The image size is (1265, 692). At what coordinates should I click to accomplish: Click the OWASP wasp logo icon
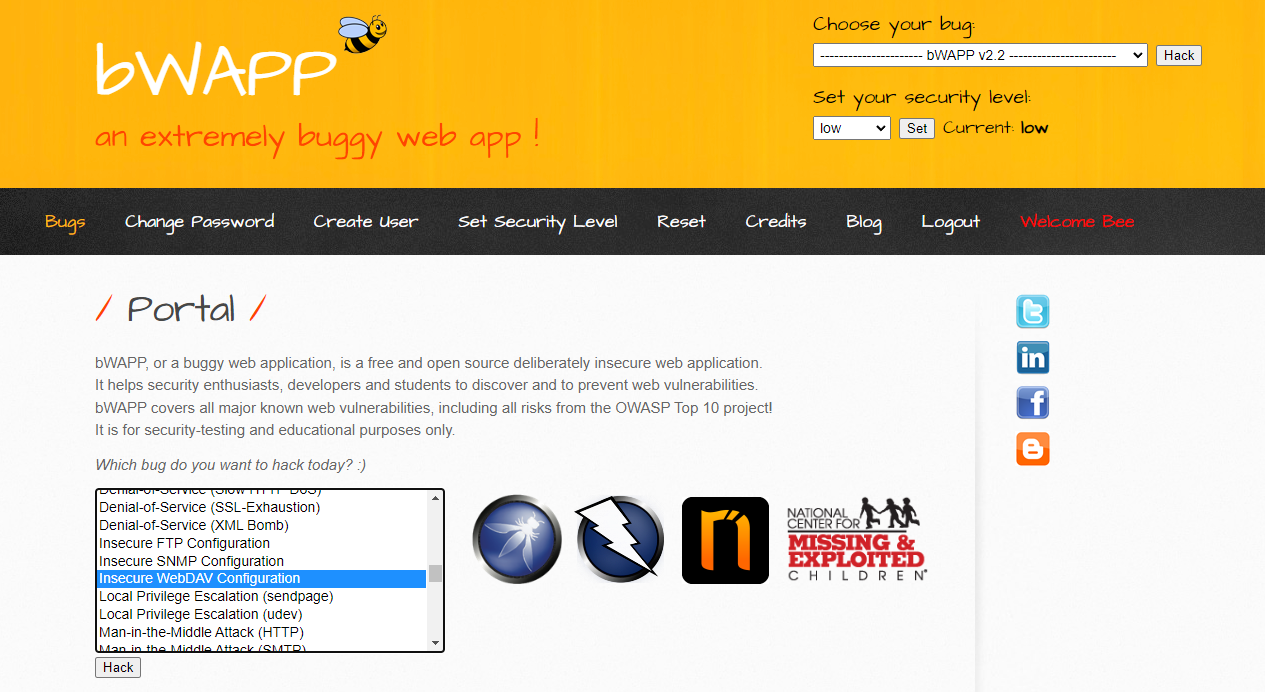517,540
